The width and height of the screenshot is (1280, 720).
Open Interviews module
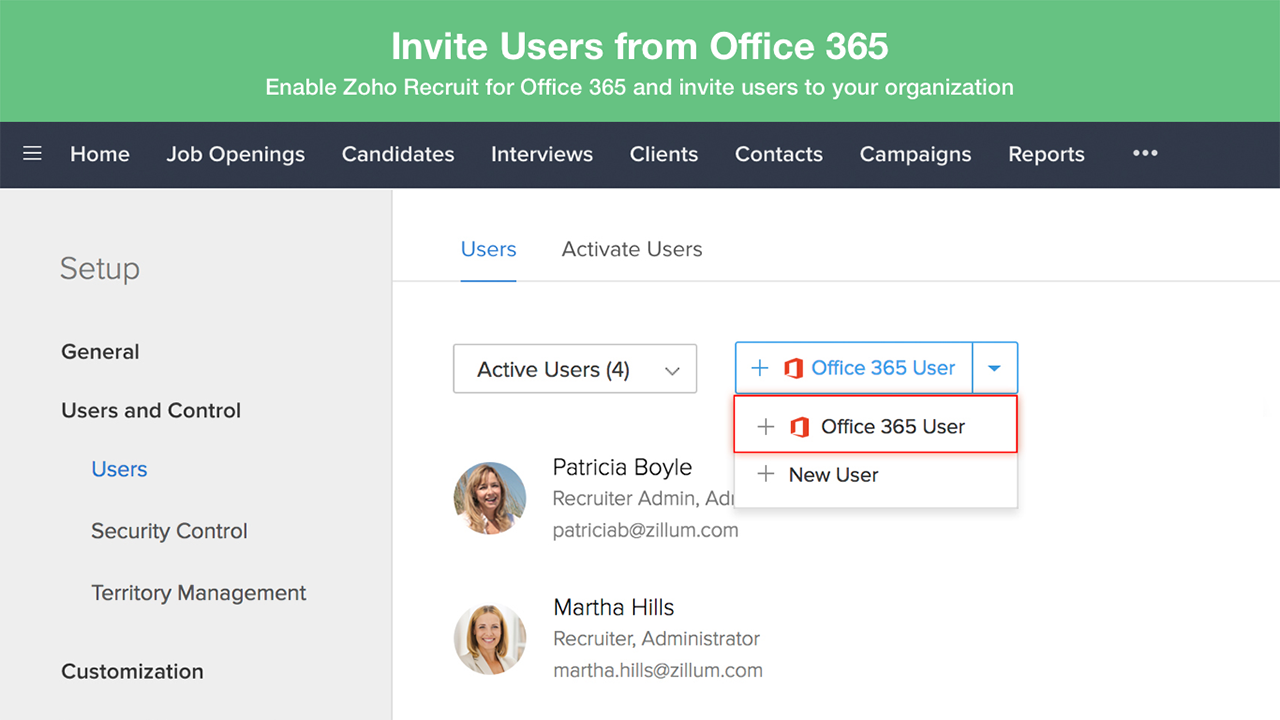pyautogui.click(x=542, y=154)
